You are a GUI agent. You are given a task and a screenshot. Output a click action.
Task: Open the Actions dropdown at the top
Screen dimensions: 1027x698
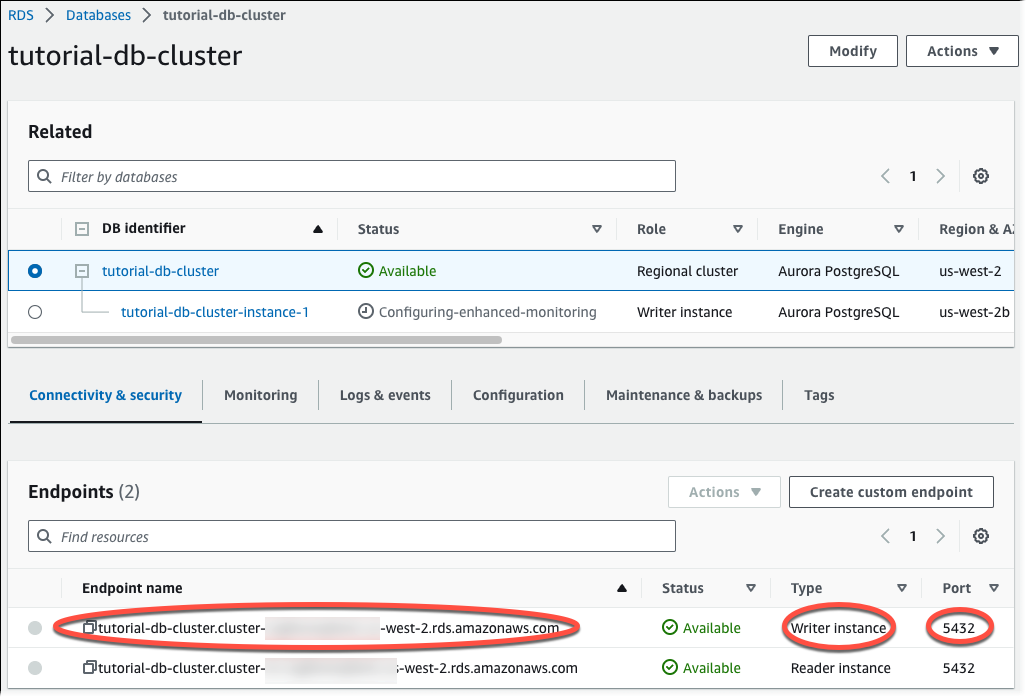[960, 51]
